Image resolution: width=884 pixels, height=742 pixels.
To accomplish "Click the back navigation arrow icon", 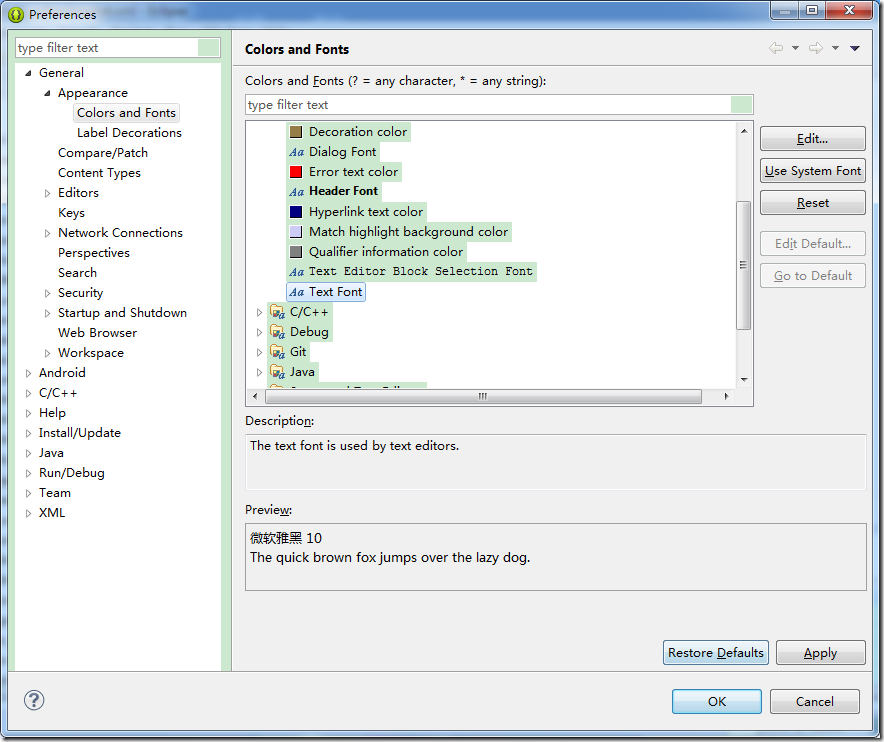I will click(x=776, y=48).
